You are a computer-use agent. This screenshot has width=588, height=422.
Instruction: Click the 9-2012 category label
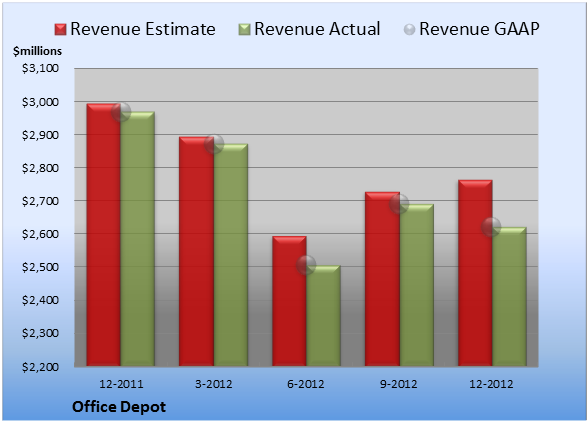[x=399, y=384]
